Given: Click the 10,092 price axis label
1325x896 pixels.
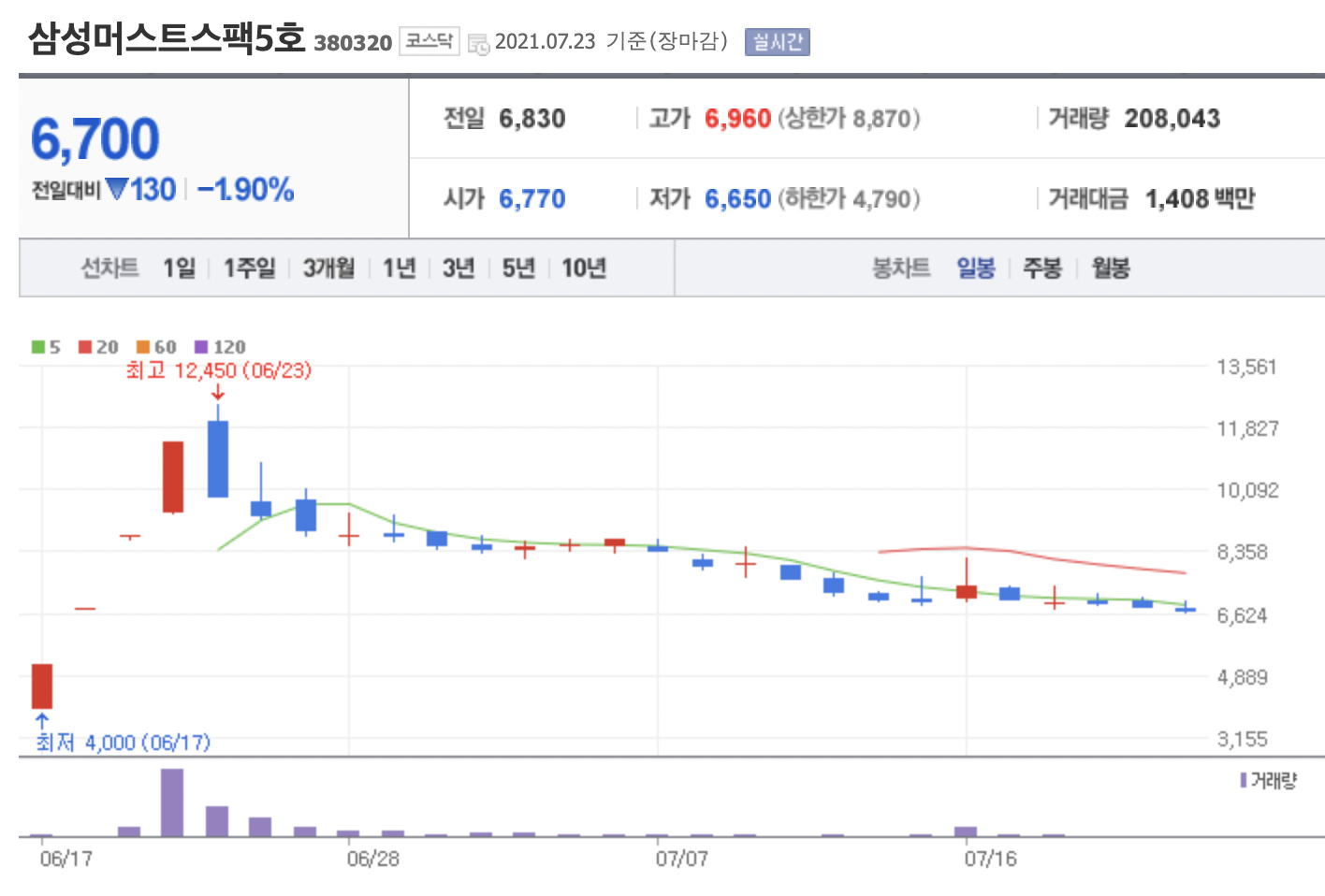Looking at the screenshot, I should click(x=1247, y=490).
